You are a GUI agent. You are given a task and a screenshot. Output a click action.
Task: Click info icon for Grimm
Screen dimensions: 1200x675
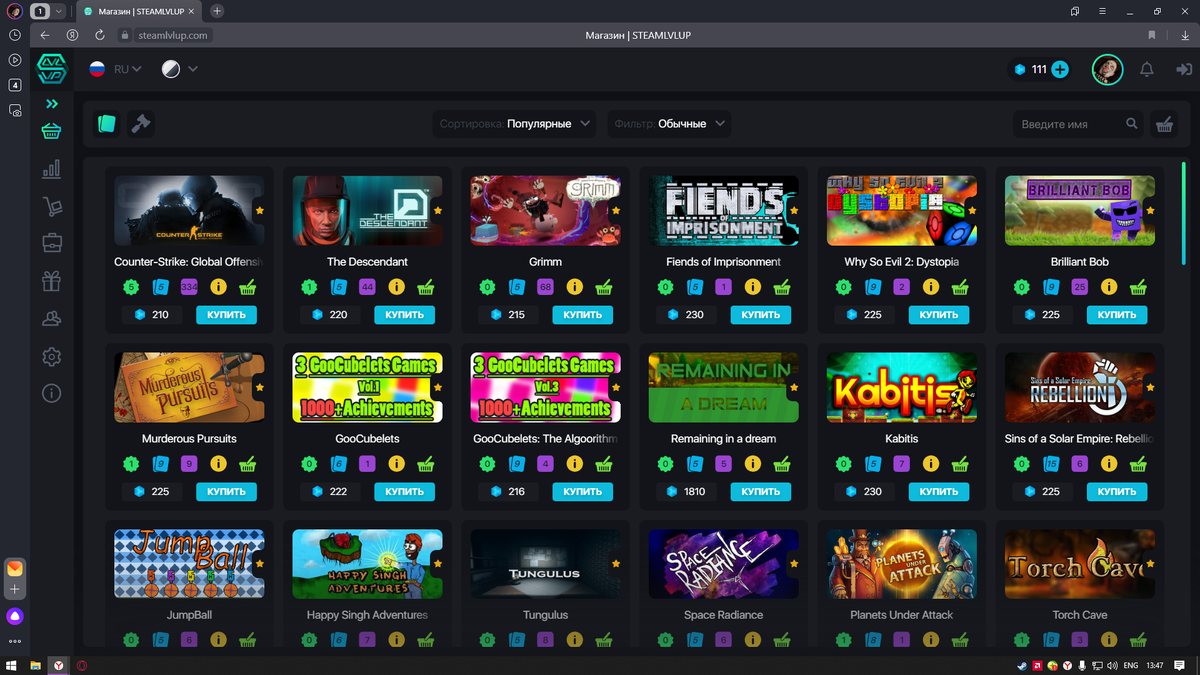pos(574,287)
